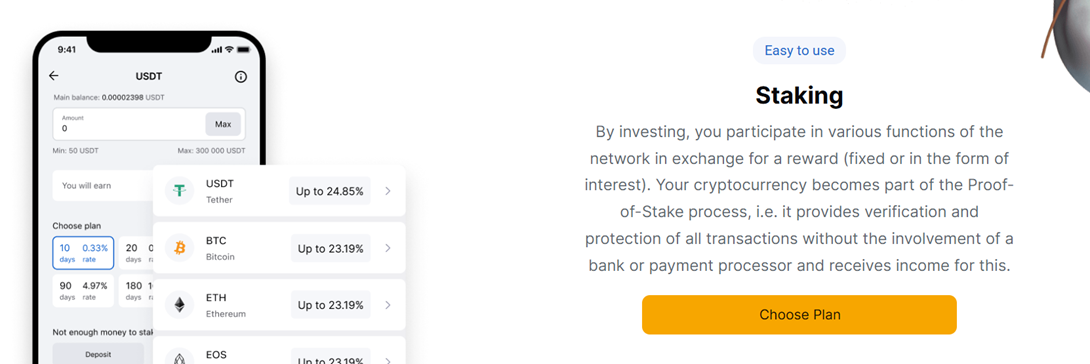Image resolution: width=1090 pixels, height=364 pixels.
Task: Expand the USDT Tether row chevron
Action: click(388, 191)
